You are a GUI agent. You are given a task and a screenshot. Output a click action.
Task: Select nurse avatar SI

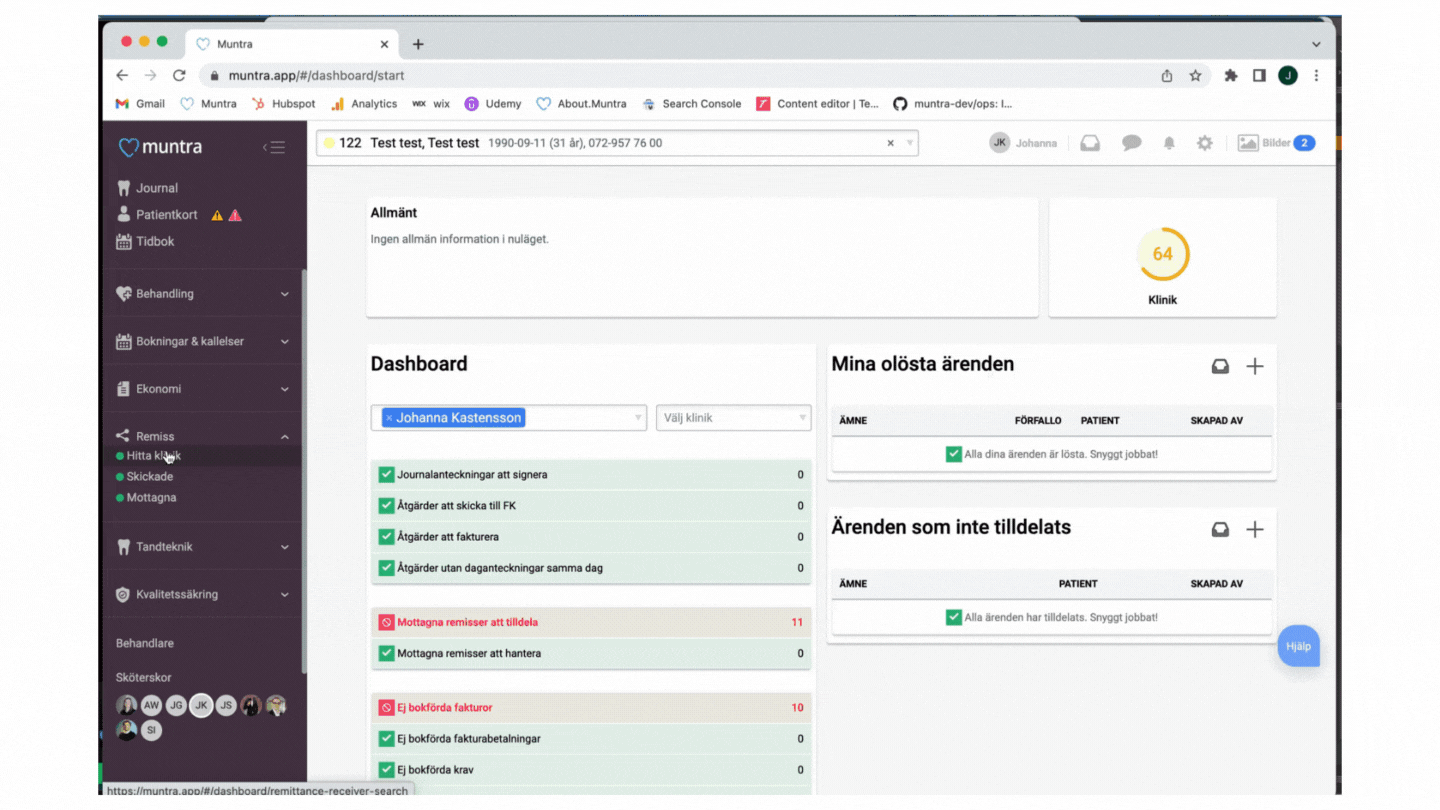(151, 730)
